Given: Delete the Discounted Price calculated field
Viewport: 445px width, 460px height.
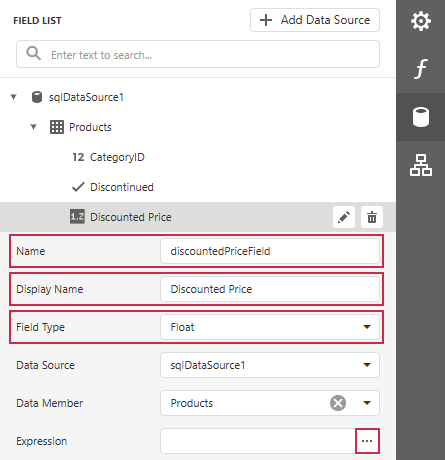Looking at the screenshot, I should (x=372, y=217).
